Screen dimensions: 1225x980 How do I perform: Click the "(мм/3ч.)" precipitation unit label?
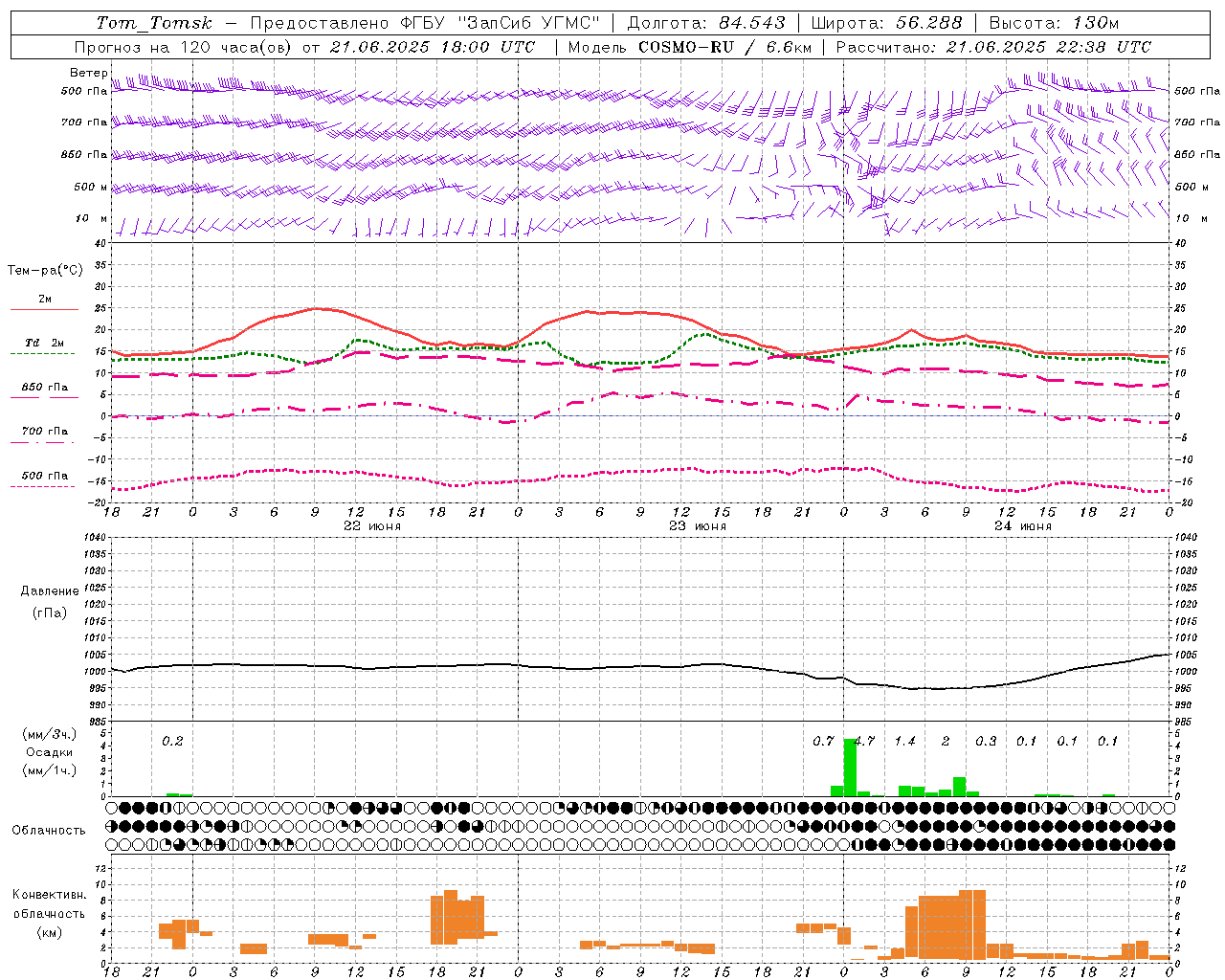[50, 735]
